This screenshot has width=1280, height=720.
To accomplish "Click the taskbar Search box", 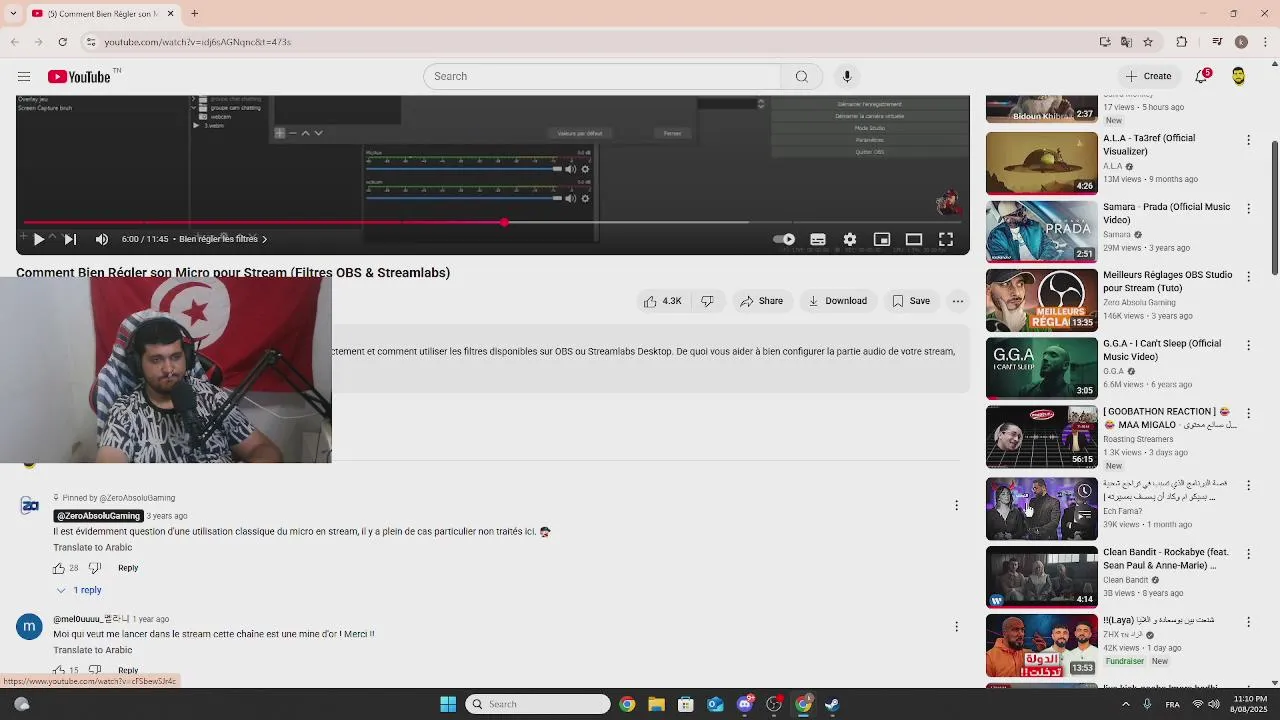I will 538,704.
